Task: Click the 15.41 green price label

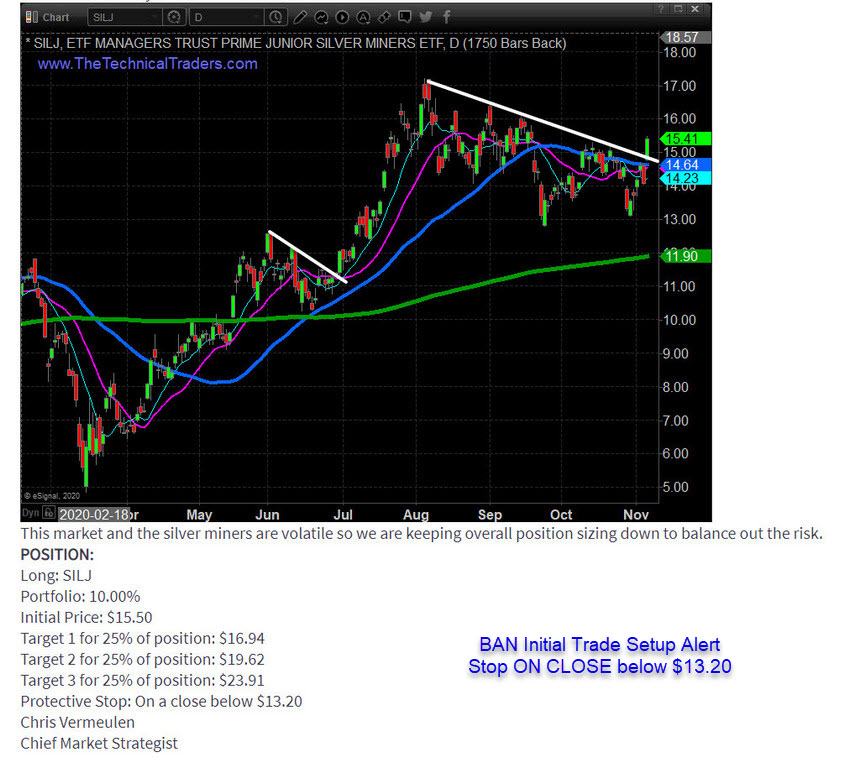Action: (685, 139)
